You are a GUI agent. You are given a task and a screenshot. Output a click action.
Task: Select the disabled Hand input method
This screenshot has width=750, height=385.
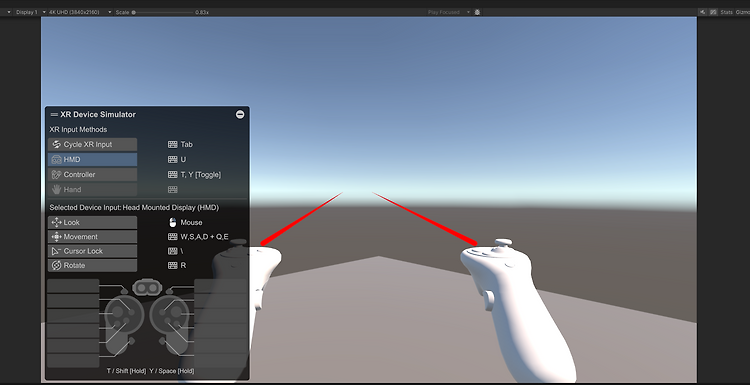(92, 189)
